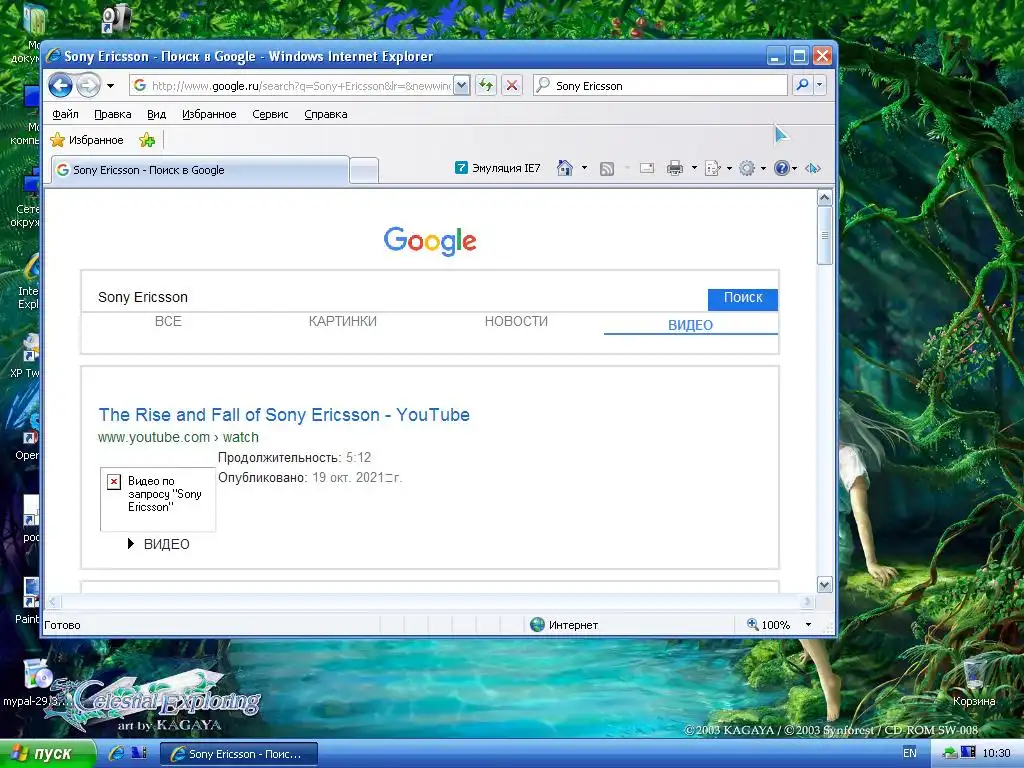Open Избранное favorites center star button
This screenshot has height=768, width=1024.
(87, 140)
